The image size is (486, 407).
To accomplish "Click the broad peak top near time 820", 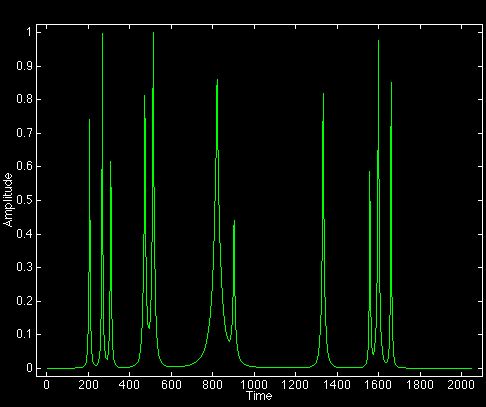I will click(x=217, y=80).
